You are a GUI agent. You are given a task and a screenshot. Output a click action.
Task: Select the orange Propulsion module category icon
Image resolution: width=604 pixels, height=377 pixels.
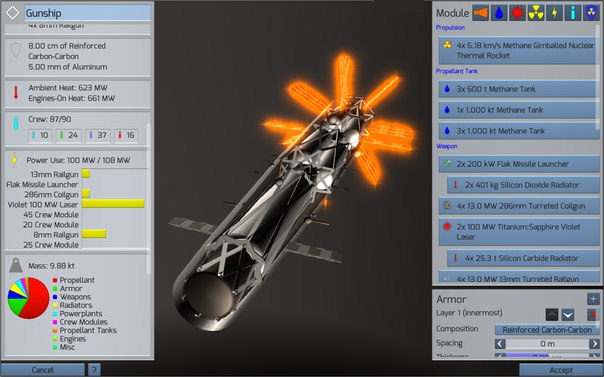(480, 13)
